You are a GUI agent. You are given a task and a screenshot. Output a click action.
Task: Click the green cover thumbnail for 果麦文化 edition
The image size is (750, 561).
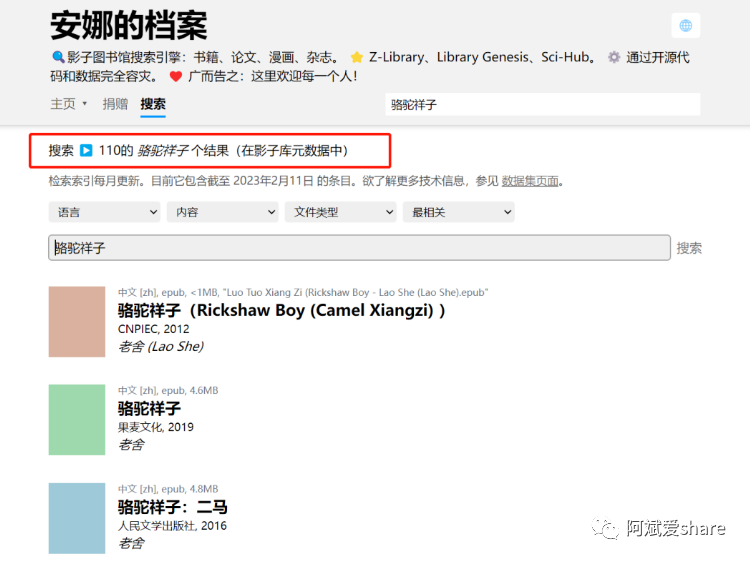(77, 419)
